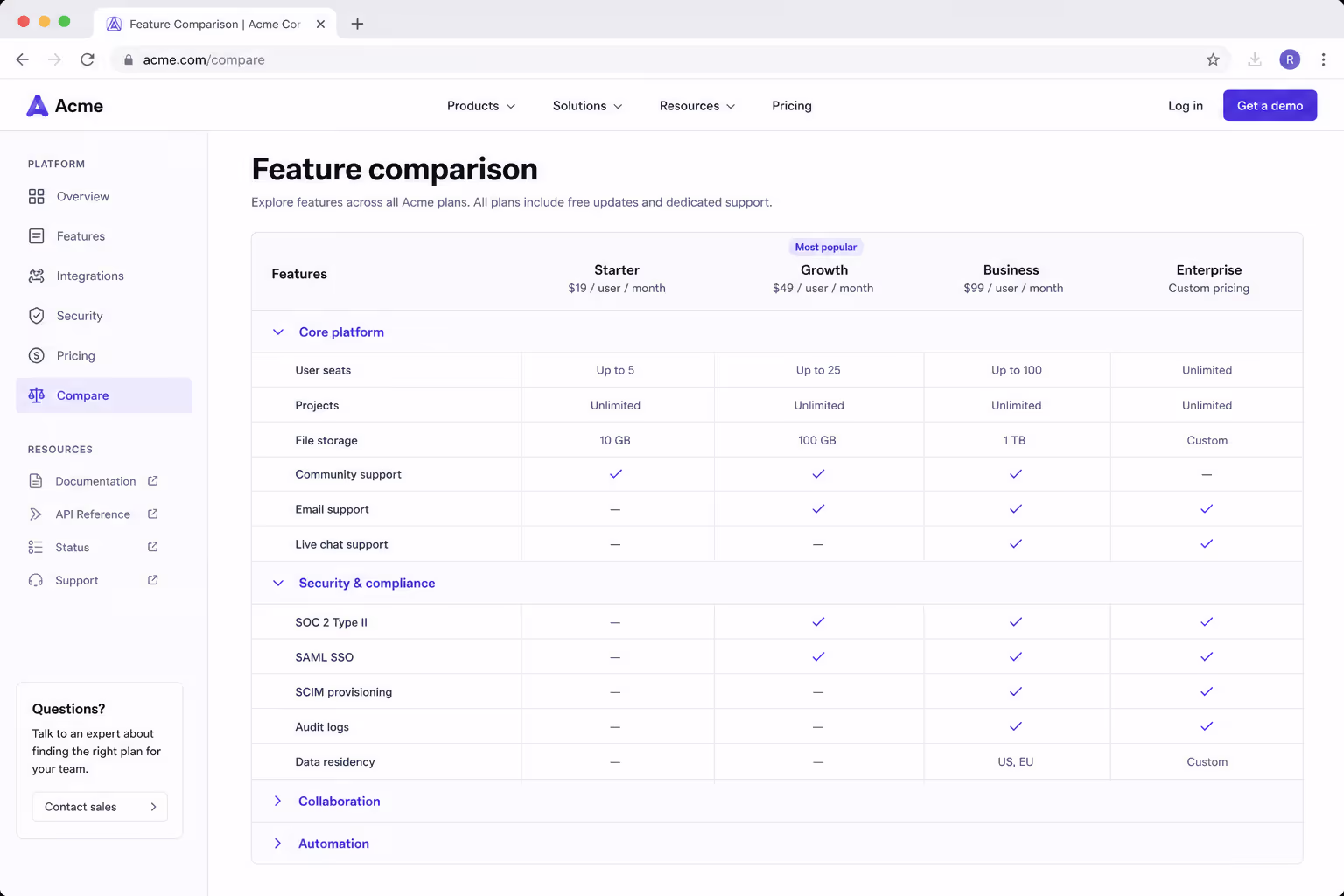Open the Products dropdown menu
The width and height of the screenshot is (1344, 896).
coord(481,106)
